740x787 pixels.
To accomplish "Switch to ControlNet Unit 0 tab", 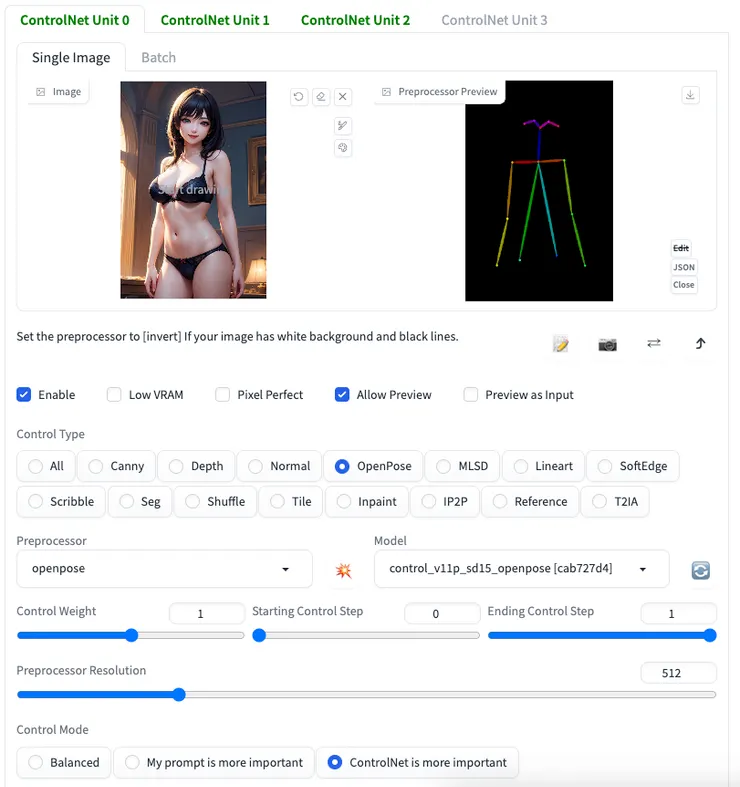I will [x=75, y=20].
